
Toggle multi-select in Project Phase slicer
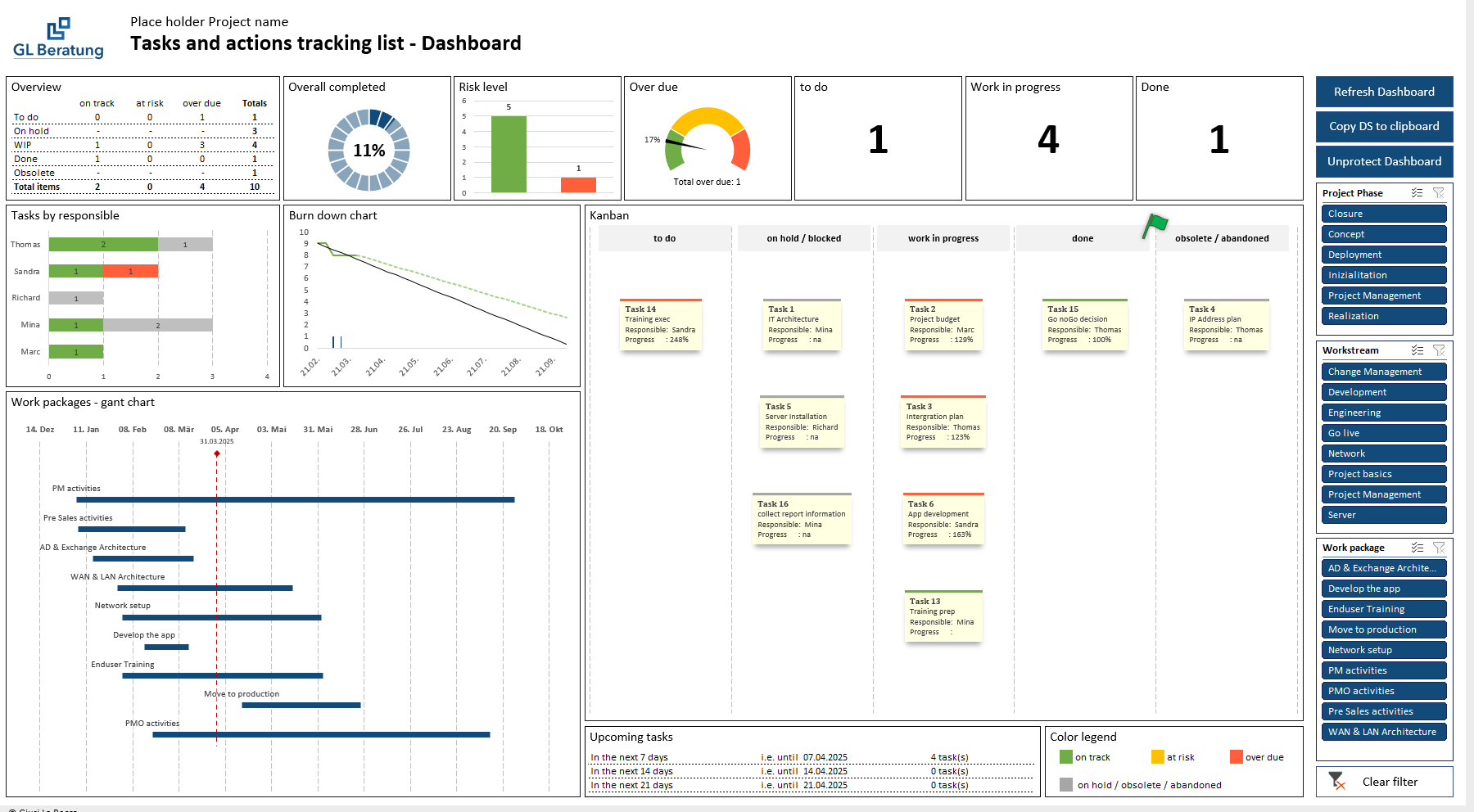[1417, 193]
